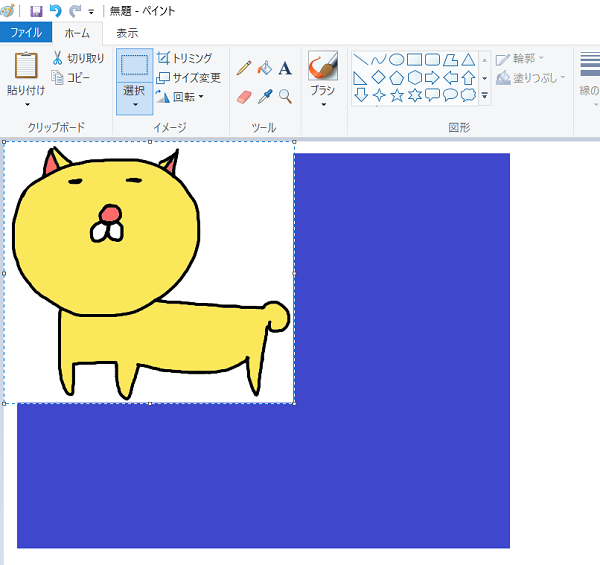Undo the last action
The width and height of the screenshot is (600, 565).
(x=56, y=11)
